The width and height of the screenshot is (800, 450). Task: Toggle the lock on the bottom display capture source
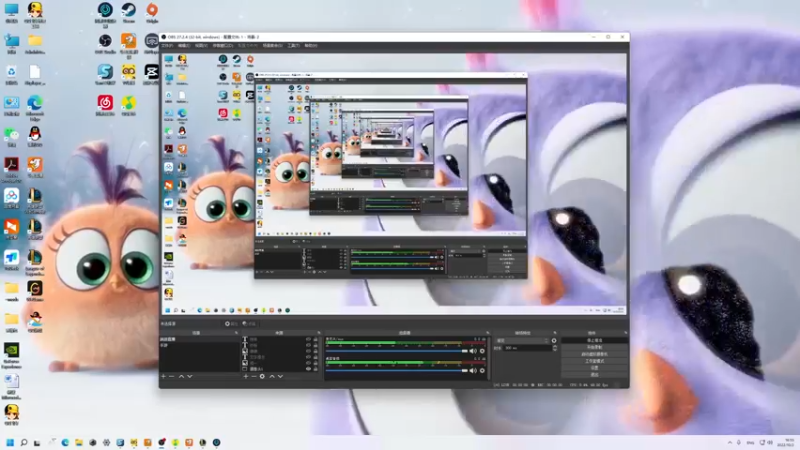(315, 368)
